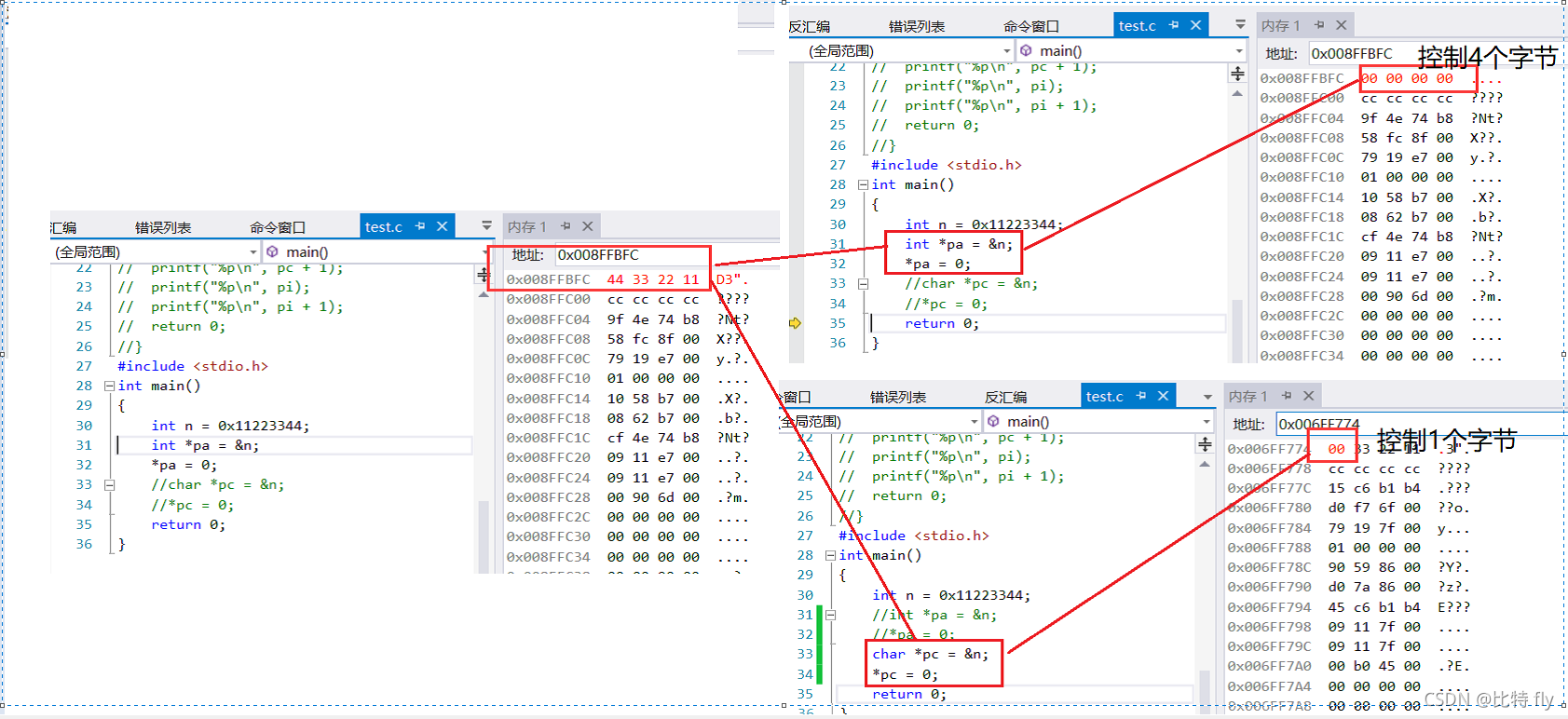1568x719 pixels.
Task: Activate test.c tab in left window
Action: click(383, 227)
